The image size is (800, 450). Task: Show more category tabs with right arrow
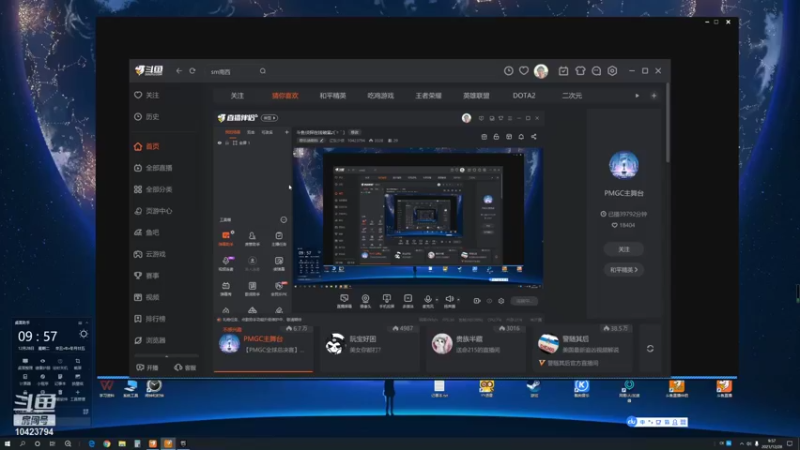coord(637,95)
